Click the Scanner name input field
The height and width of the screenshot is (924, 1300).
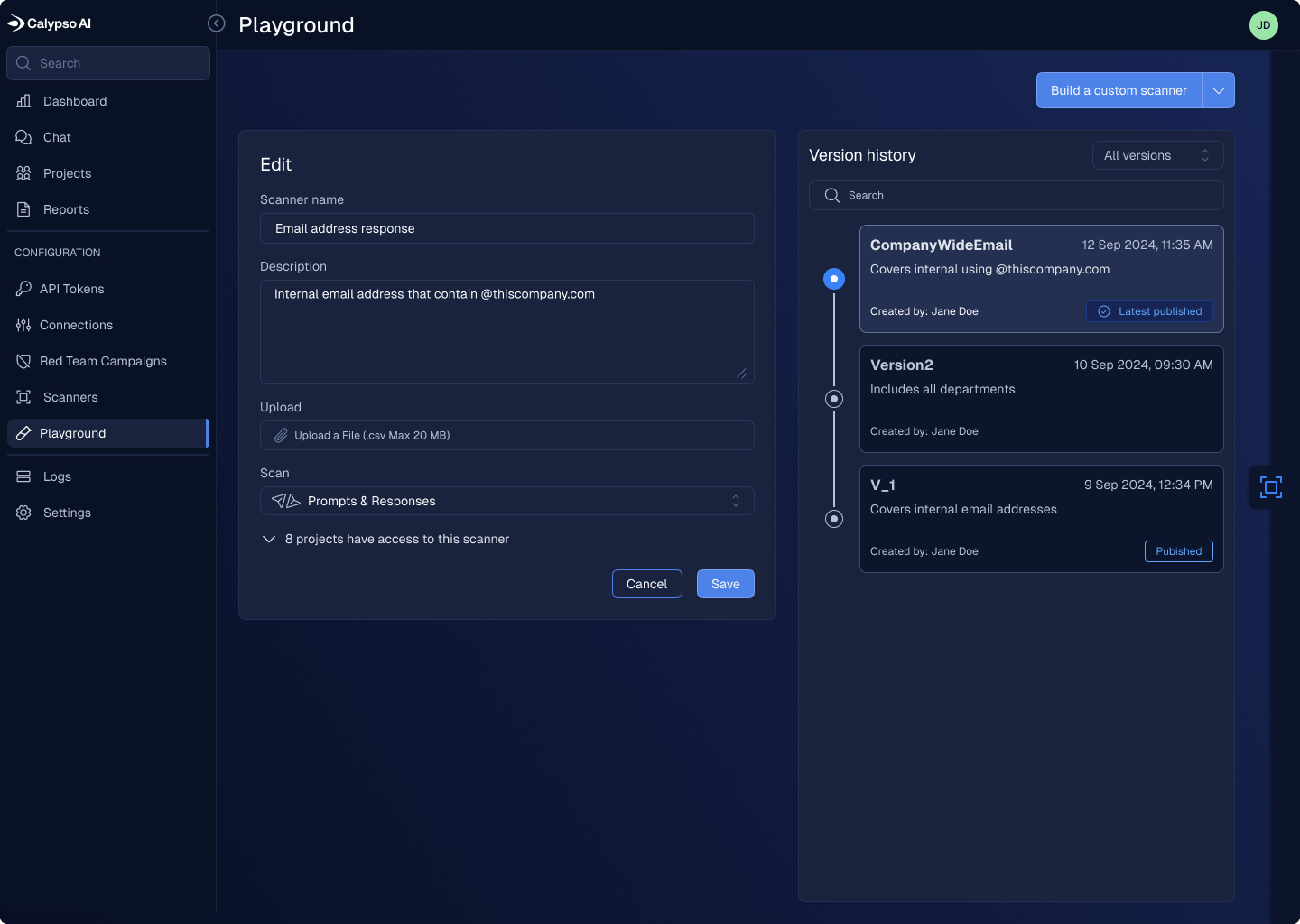(x=506, y=228)
